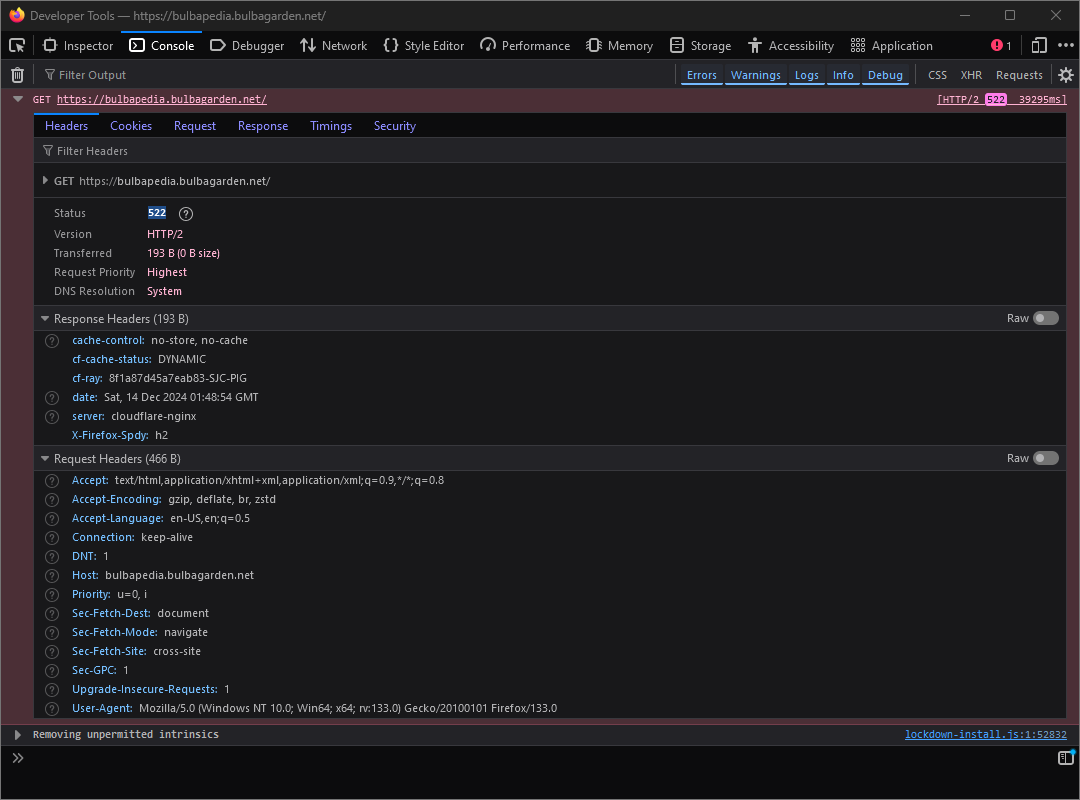Follow the lockdown-install.js source link
The width and height of the screenshot is (1080, 800).
[x=985, y=733]
